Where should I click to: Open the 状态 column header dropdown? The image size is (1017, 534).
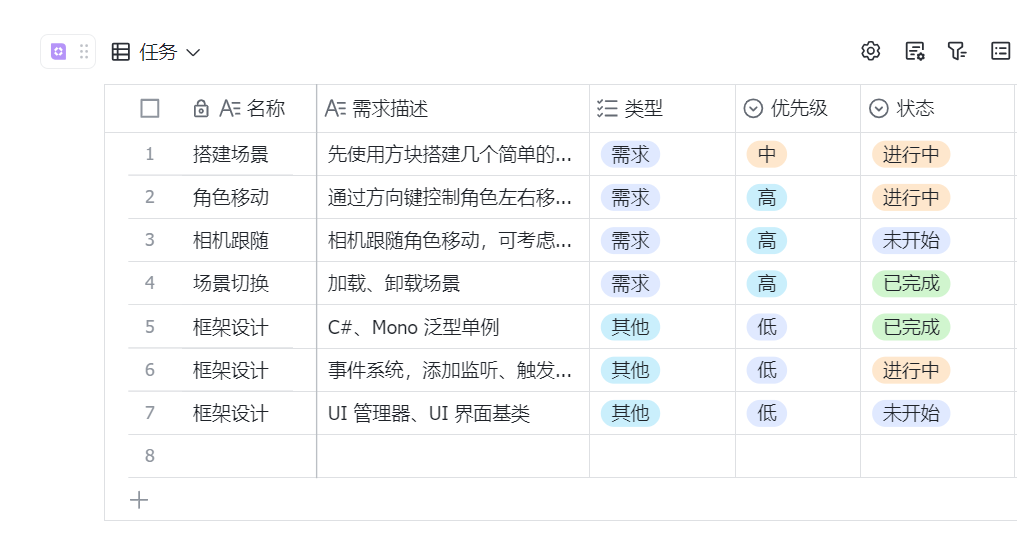[879, 109]
